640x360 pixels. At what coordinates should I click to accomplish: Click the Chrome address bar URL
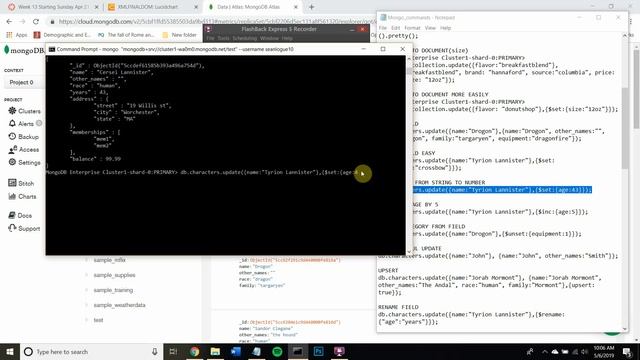(x=216, y=22)
